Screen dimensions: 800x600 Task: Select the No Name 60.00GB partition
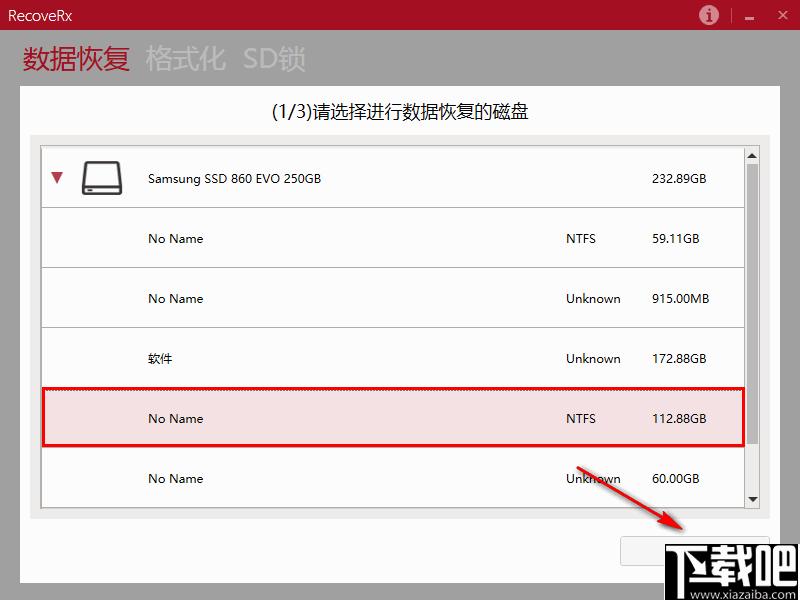click(x=393, y=478)
